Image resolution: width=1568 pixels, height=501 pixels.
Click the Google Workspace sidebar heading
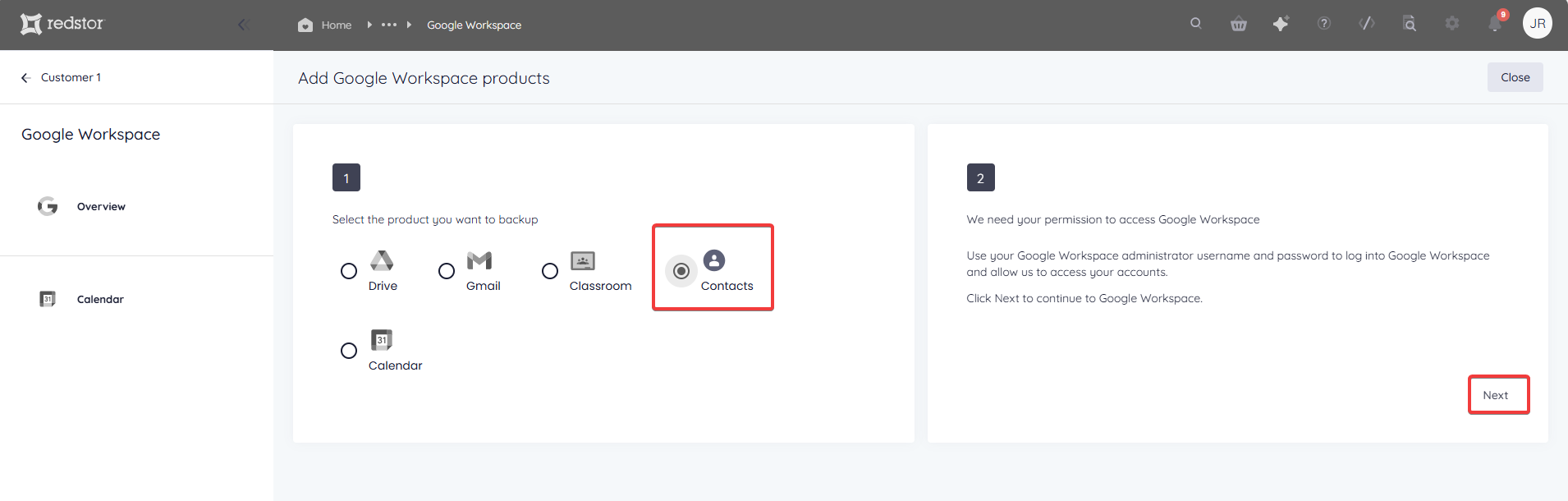click(x=91, y=135)
